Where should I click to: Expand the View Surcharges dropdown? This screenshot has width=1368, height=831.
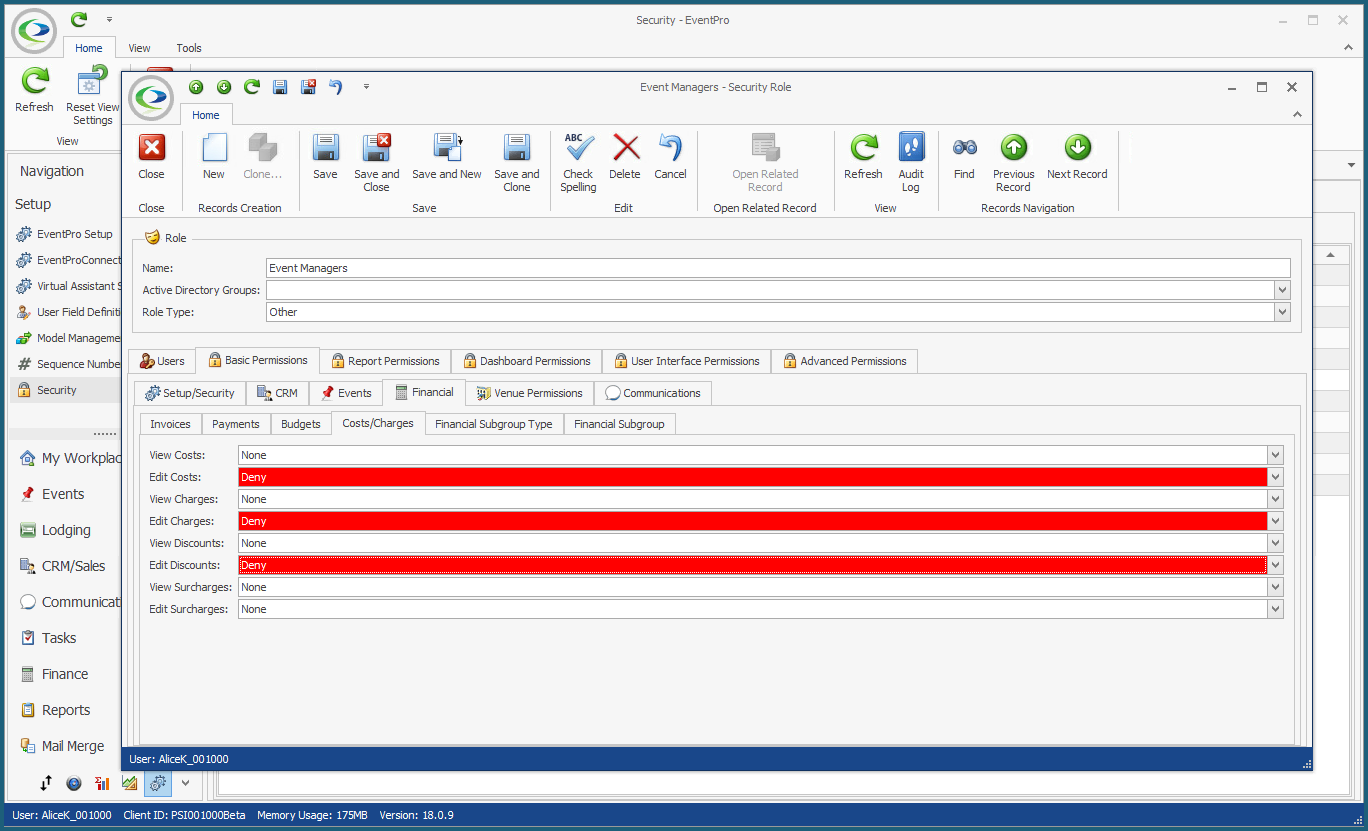click(x=1275, y=587)
